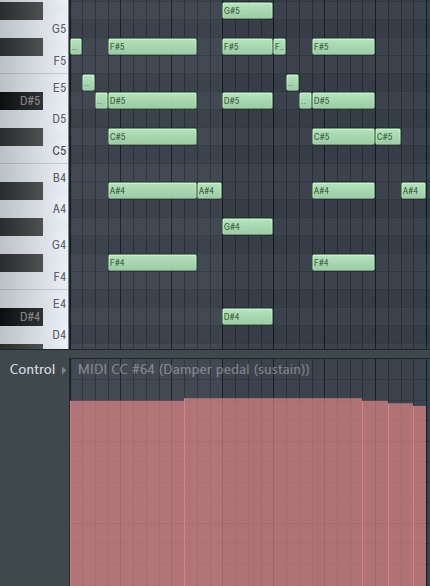Play the black key between G5 and F5
Image resolution: width=430 pixels, height=586 pixels.
21,47
